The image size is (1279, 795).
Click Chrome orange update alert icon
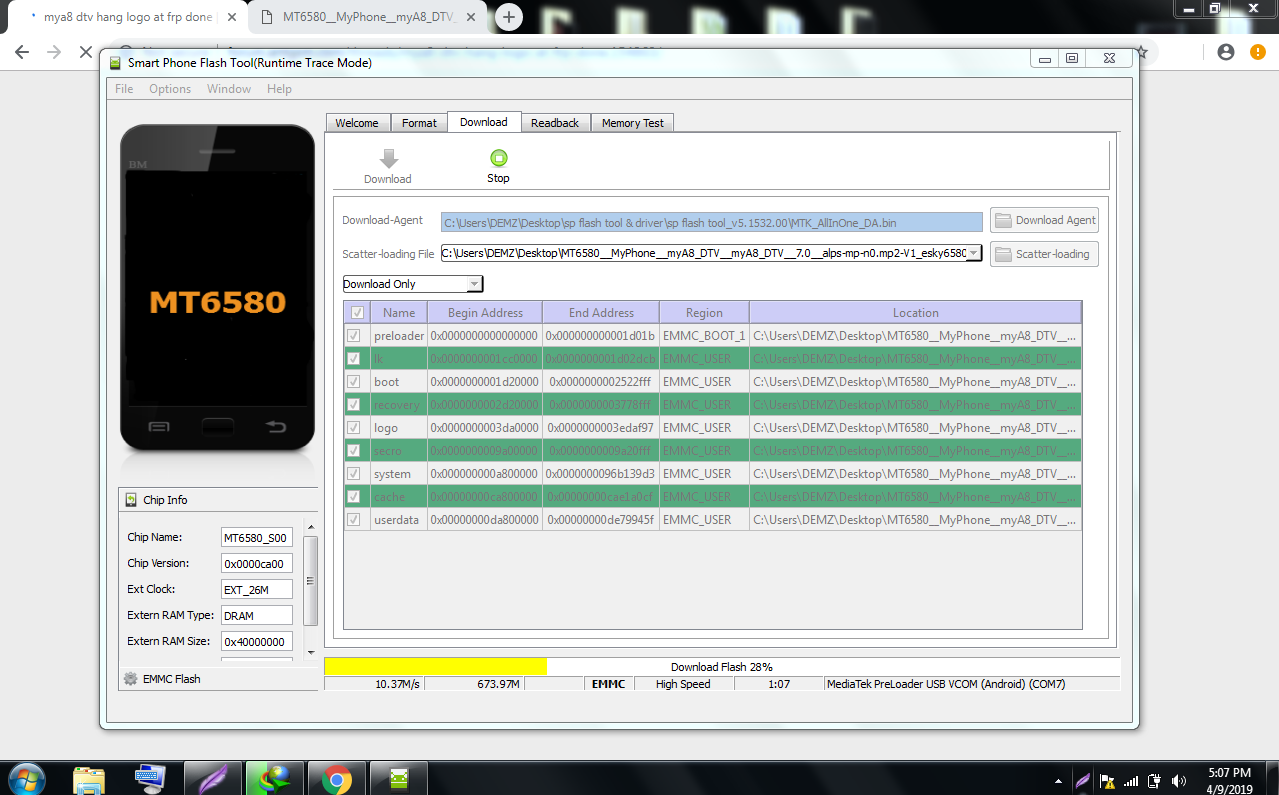coord(1258,52)
